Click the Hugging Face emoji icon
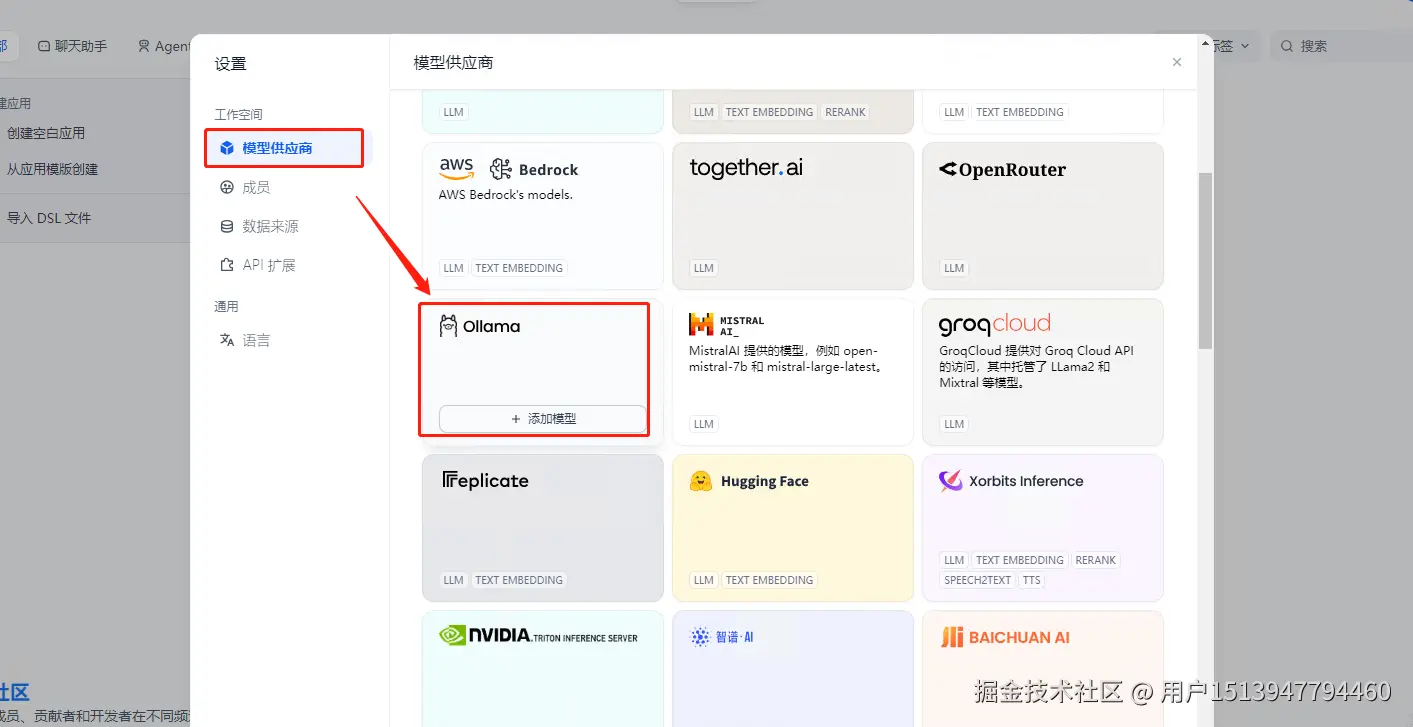1413x727 pixels. (701, 481)
